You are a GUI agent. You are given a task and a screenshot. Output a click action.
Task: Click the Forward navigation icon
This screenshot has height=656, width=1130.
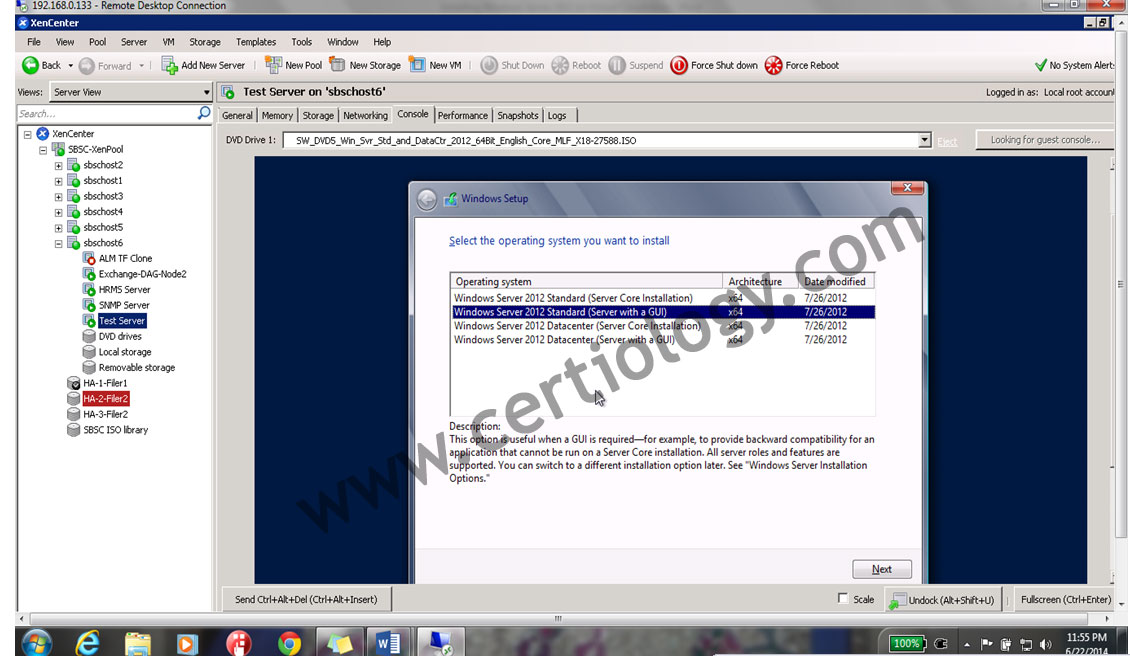tap(86, 66)
